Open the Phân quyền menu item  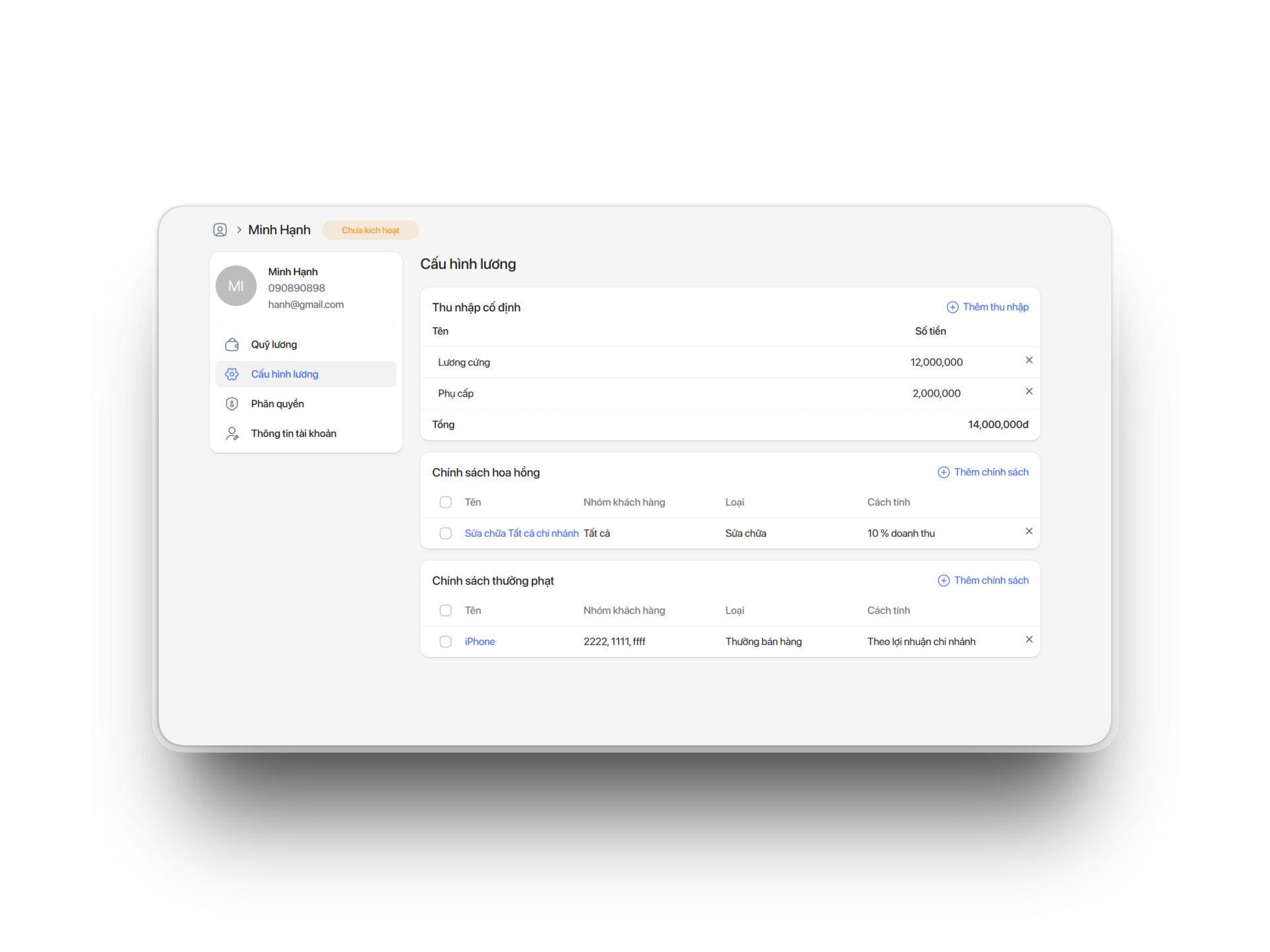277,404
